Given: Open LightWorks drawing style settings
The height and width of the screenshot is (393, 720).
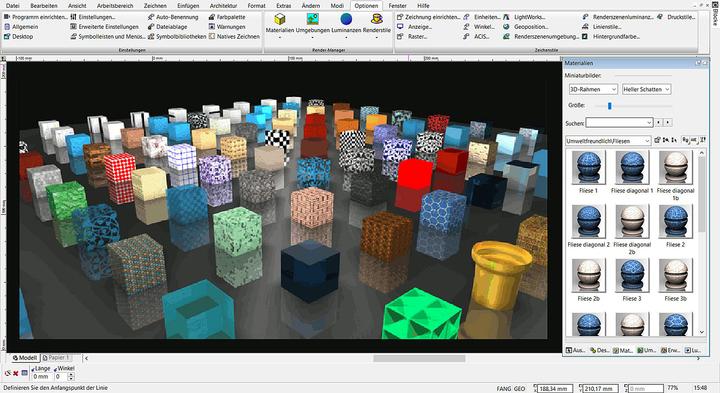Looking at the screenshot, I should [x=524, y=17].
